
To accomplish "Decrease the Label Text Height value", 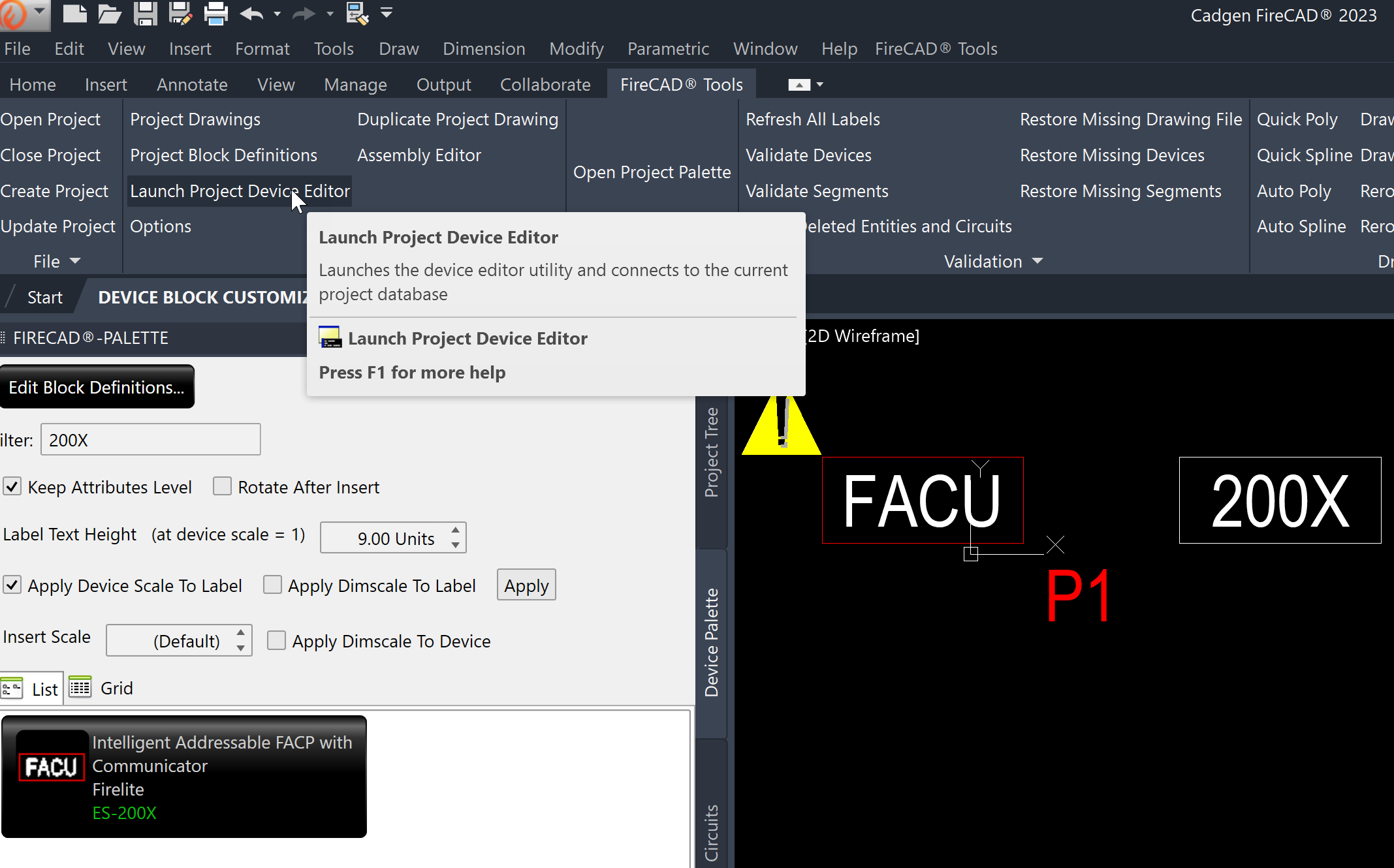I will (x=455, y=544).
